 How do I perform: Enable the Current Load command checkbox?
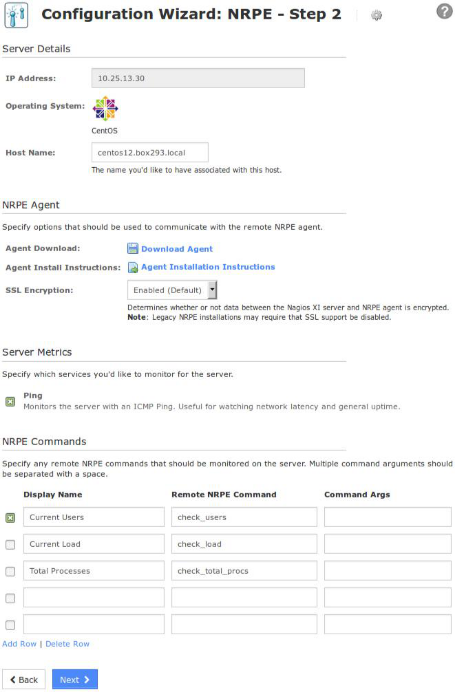[x=10, y=545]
